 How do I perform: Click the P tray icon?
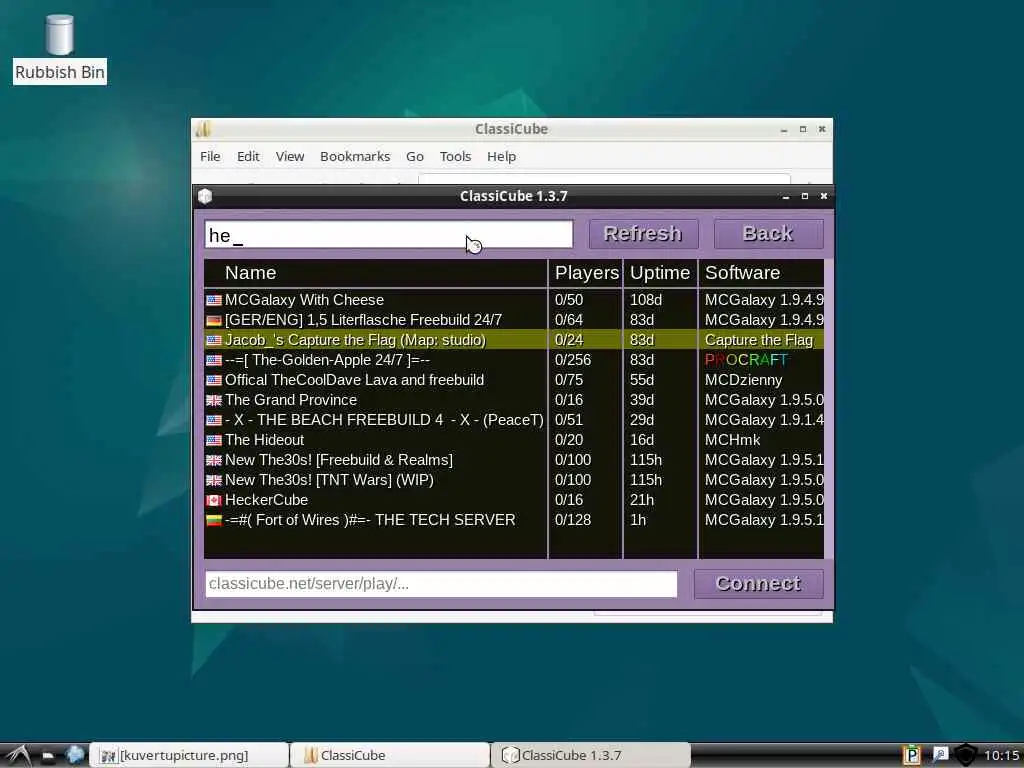coord(912,755)
